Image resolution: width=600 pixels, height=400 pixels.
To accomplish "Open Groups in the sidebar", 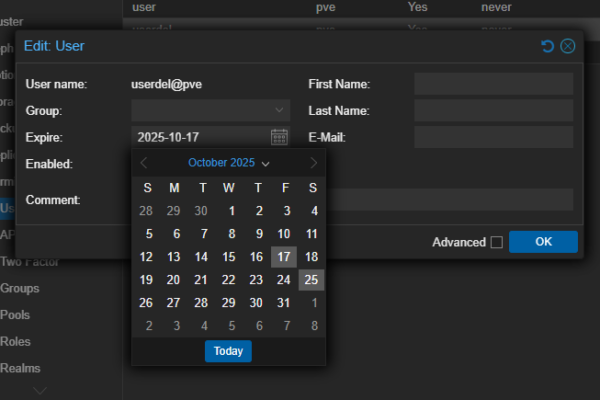I will [x=20, y=288].
